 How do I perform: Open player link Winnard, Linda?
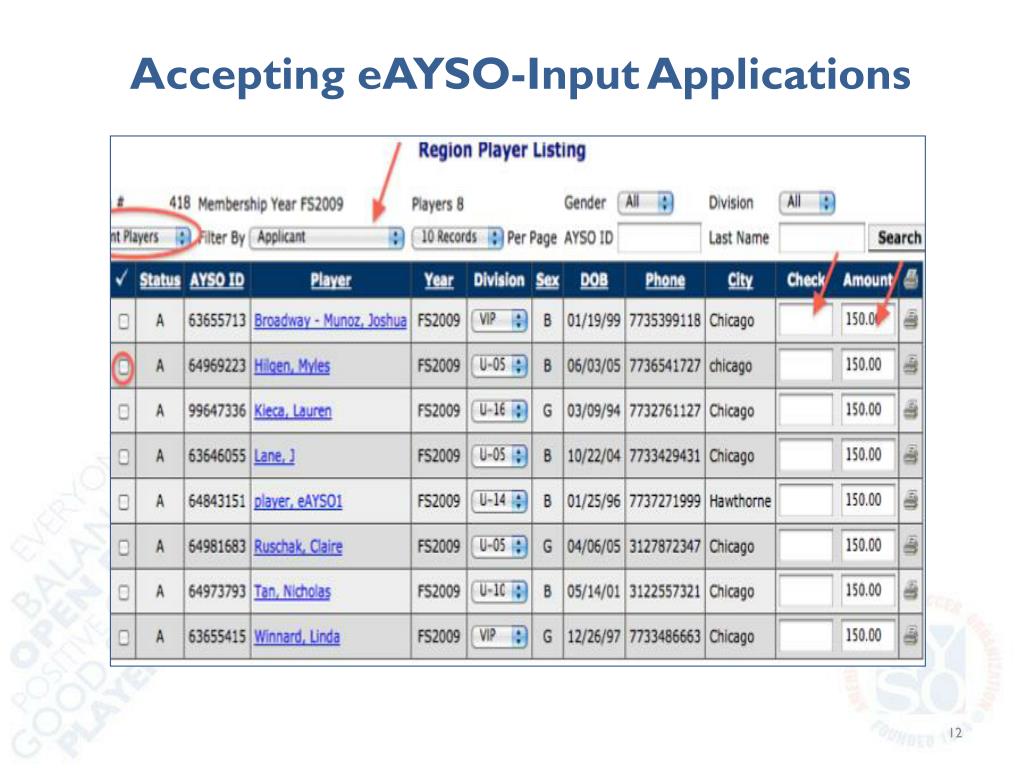(296, 636)
